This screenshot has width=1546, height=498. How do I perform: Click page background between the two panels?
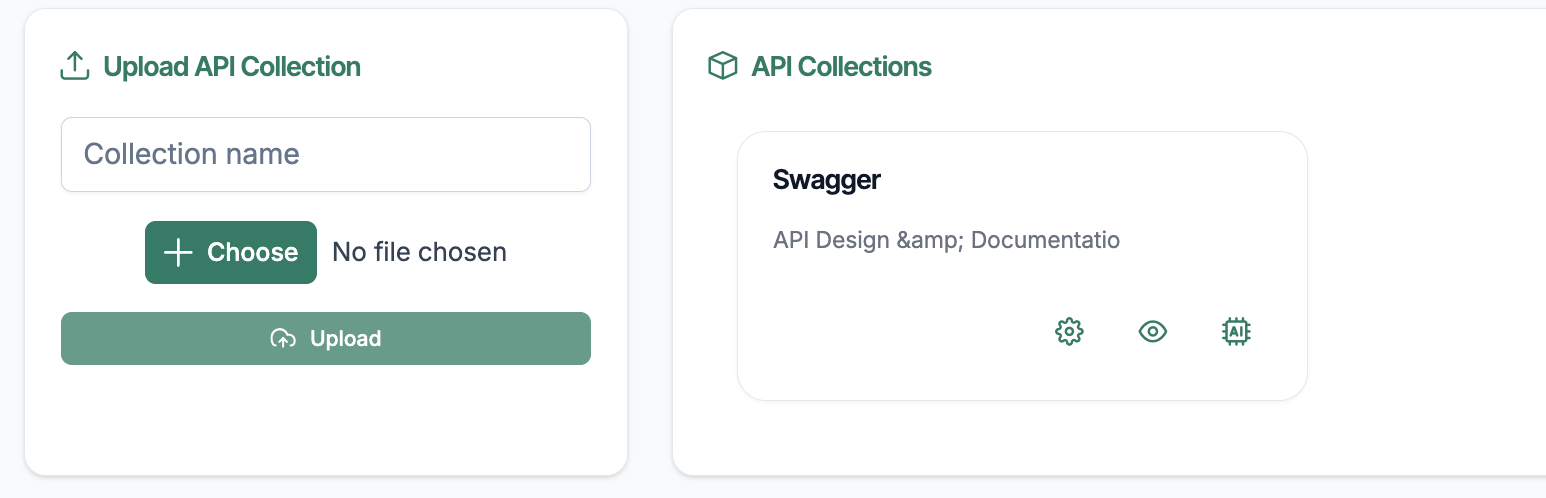pos(650,250)
